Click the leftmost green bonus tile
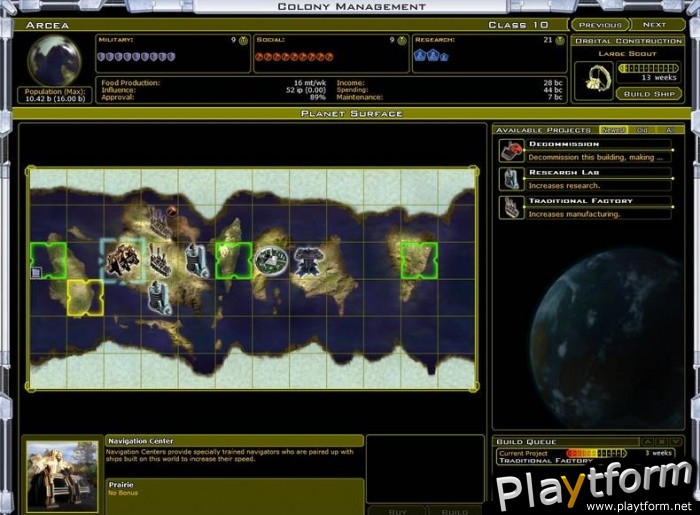The height and width of the screenshot is (515, 700). coord(49,261)
